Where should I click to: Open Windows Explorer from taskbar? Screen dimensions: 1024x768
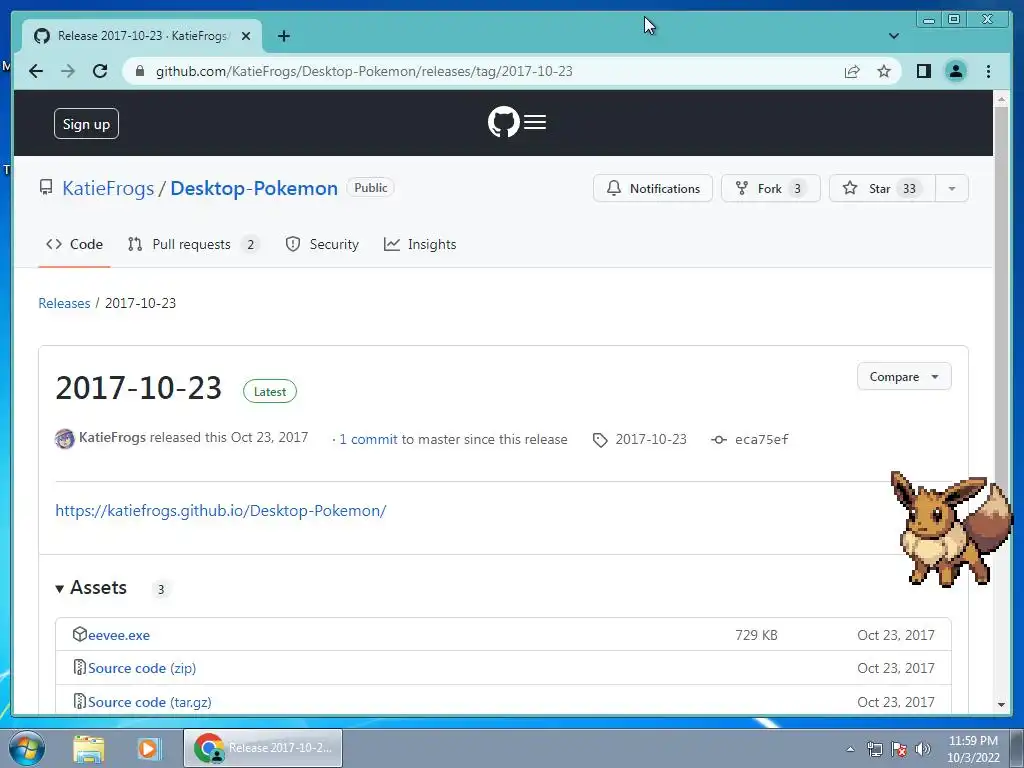coord(89,748)
